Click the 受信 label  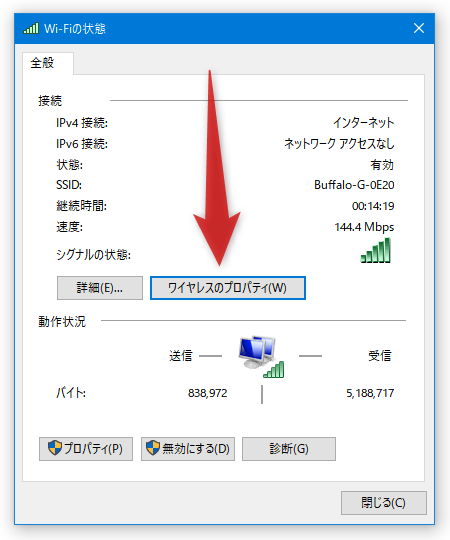pyautogui.click(x=380, y=355)
